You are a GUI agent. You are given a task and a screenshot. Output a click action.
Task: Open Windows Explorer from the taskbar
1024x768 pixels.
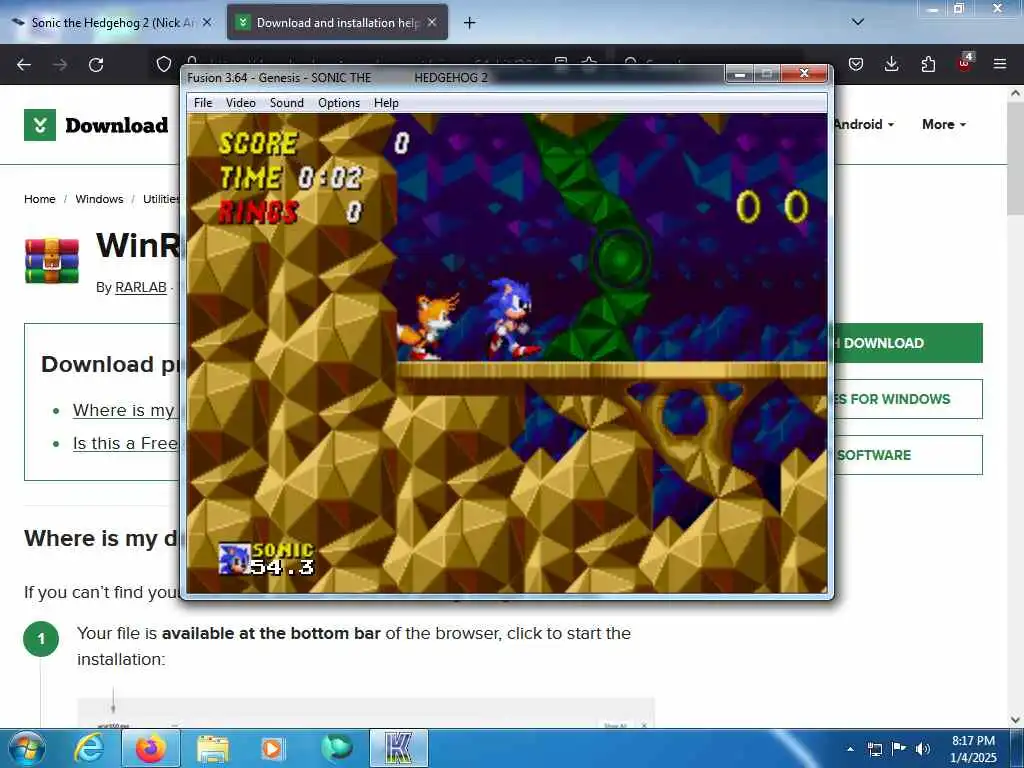tap(212, 749)
